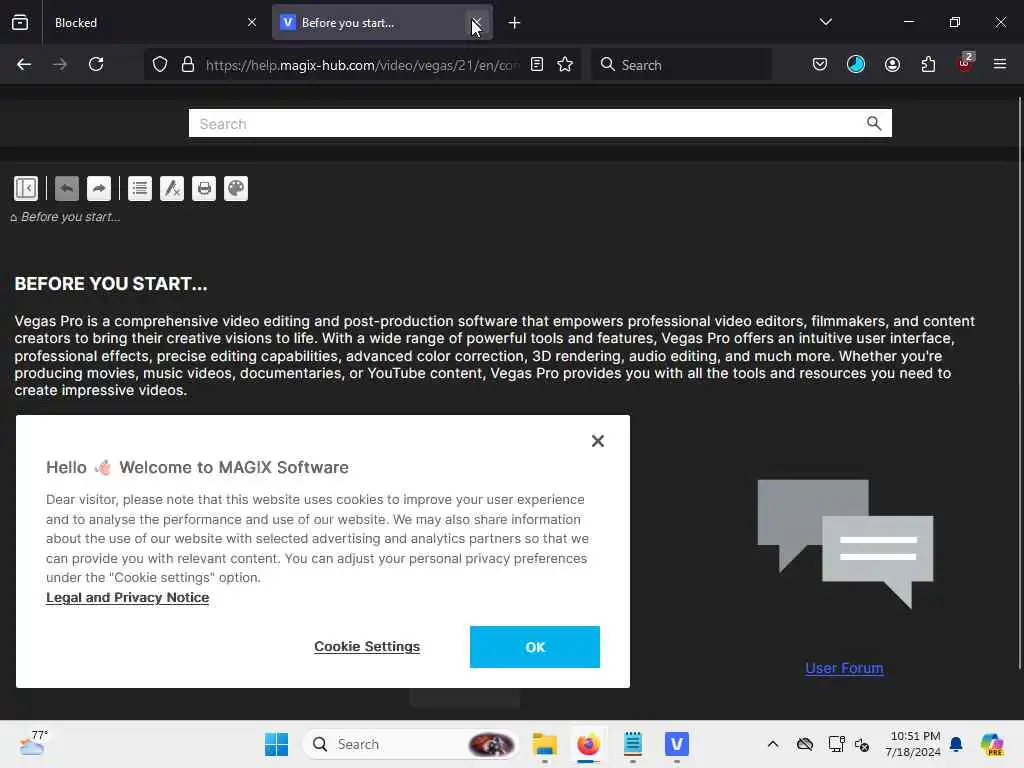Toggle reader view
1024x768 pixels.
pyautogui.click(x=537, y=64)
